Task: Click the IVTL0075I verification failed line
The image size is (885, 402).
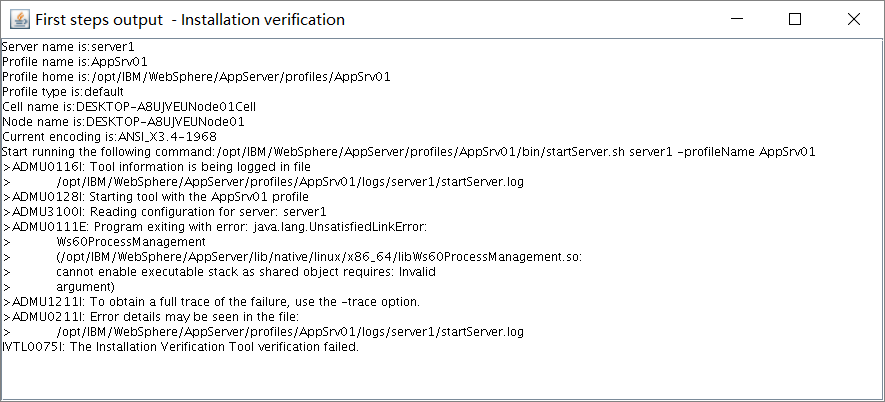Action: click(180, 347)
